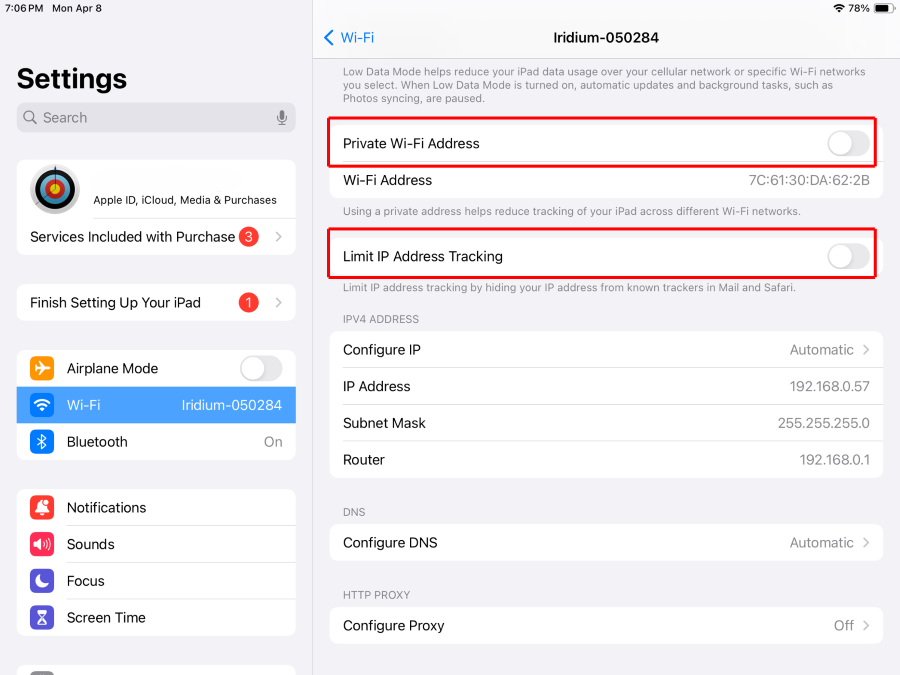Enable Private Wi-Fi Address toggle

click(x=847, y=144)
